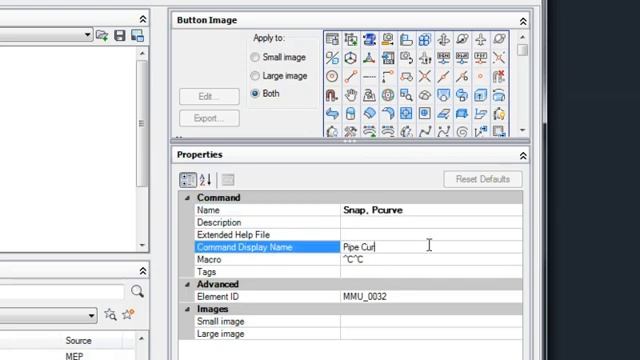
Task: Apply to Large image only
Action: pyautogui.click(x=279, y=76)
